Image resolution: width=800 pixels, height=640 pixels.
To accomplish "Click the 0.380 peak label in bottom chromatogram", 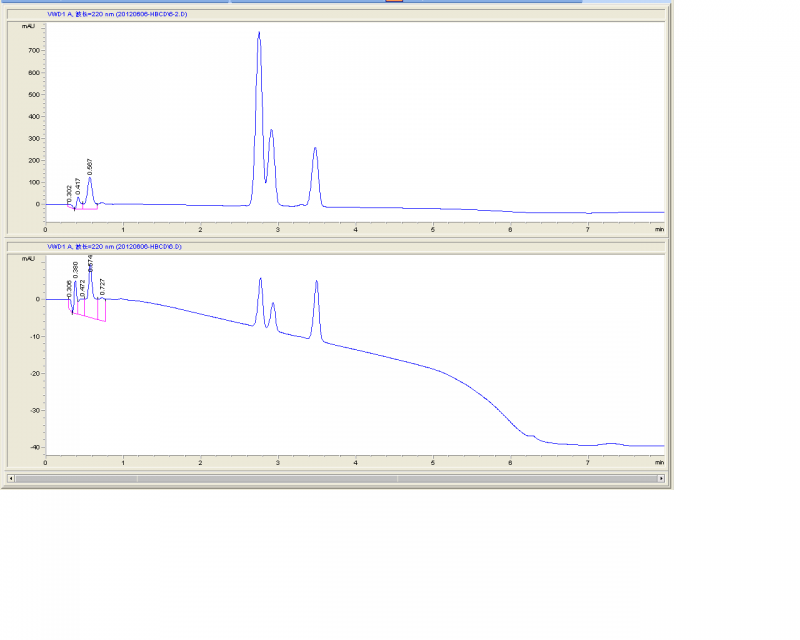I will pos(76,270).
